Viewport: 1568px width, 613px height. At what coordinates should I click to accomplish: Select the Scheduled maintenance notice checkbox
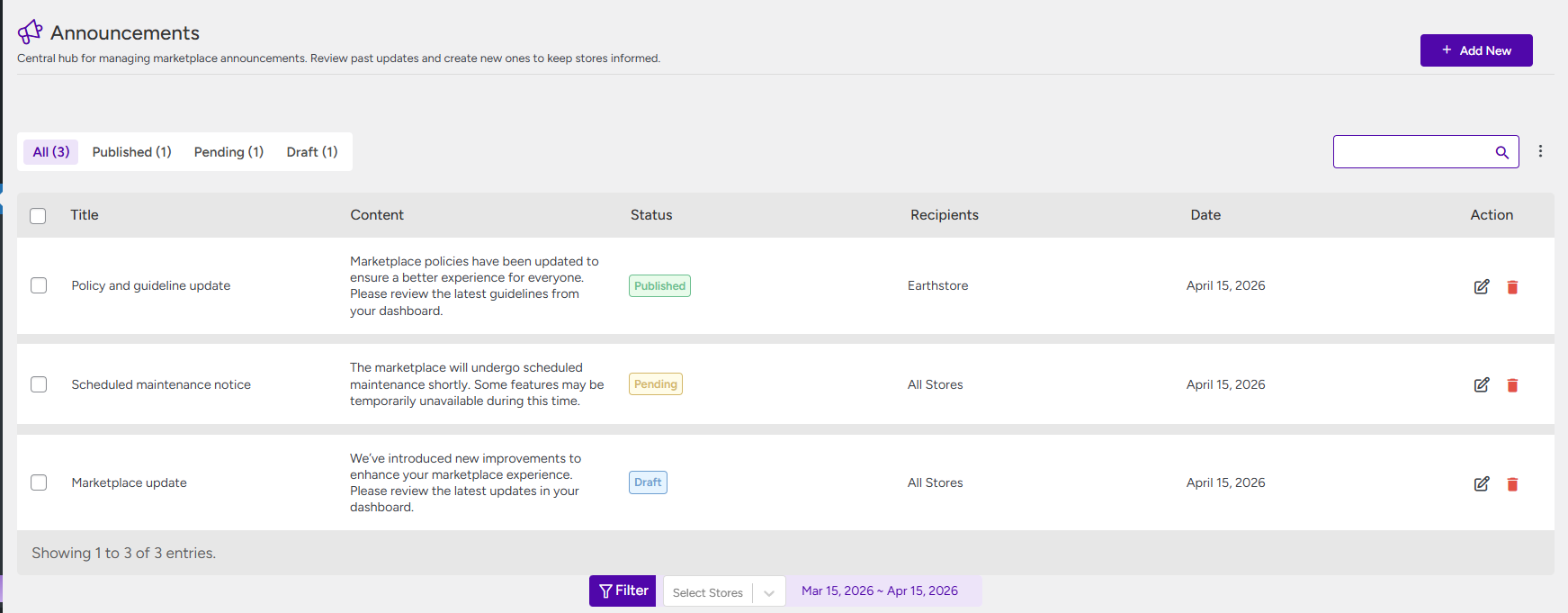point(39,384)
